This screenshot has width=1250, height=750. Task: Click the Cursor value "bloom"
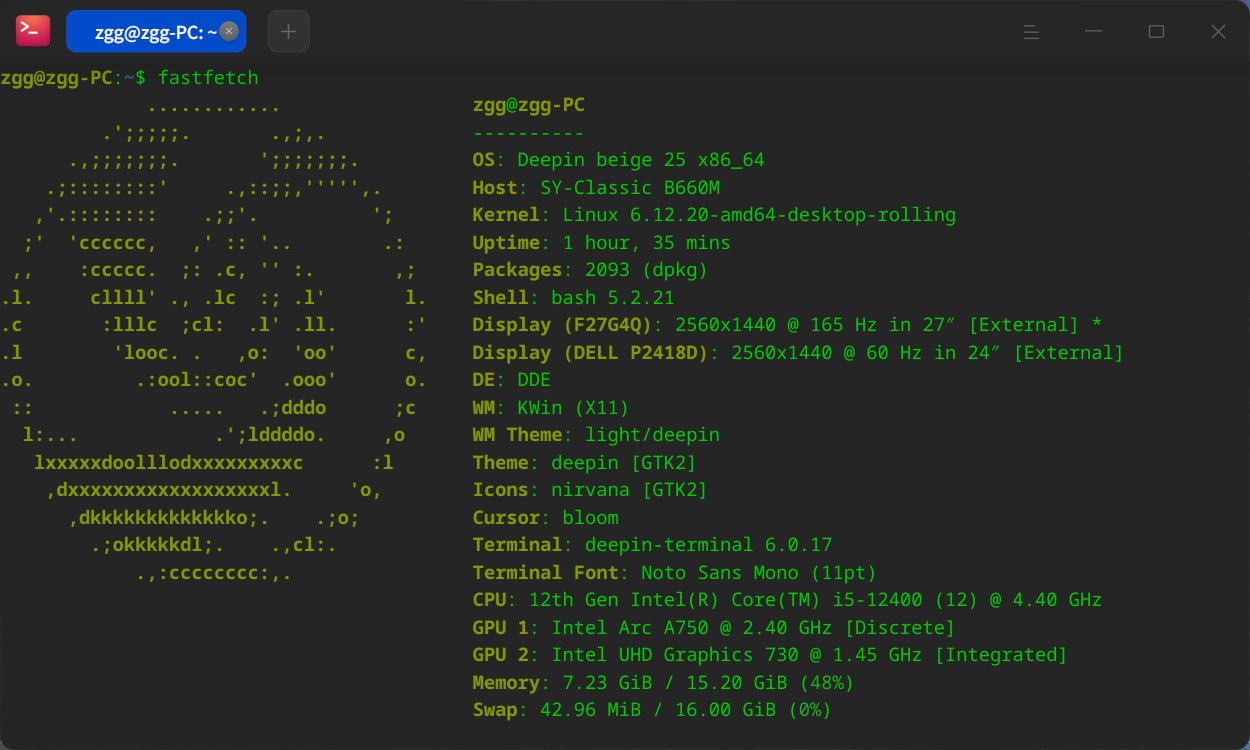click(x=590, y=518)
